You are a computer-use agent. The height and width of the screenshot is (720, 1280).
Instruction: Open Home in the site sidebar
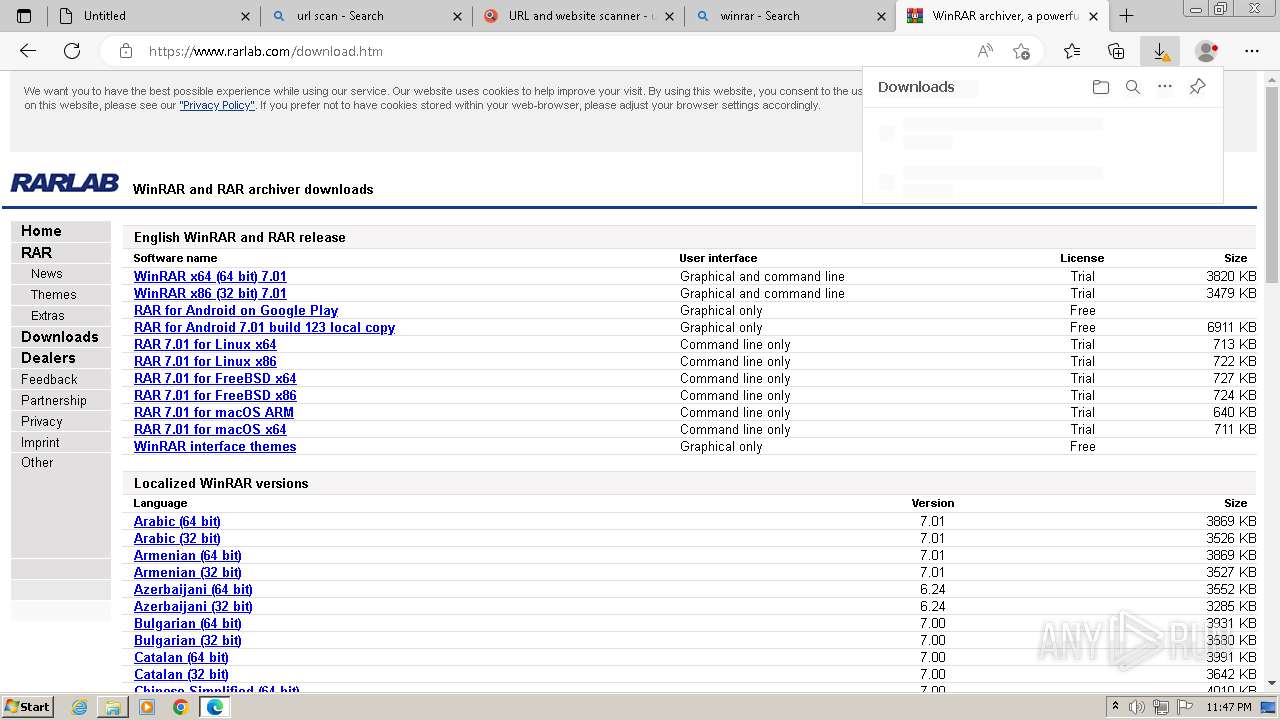coord(41,231)
